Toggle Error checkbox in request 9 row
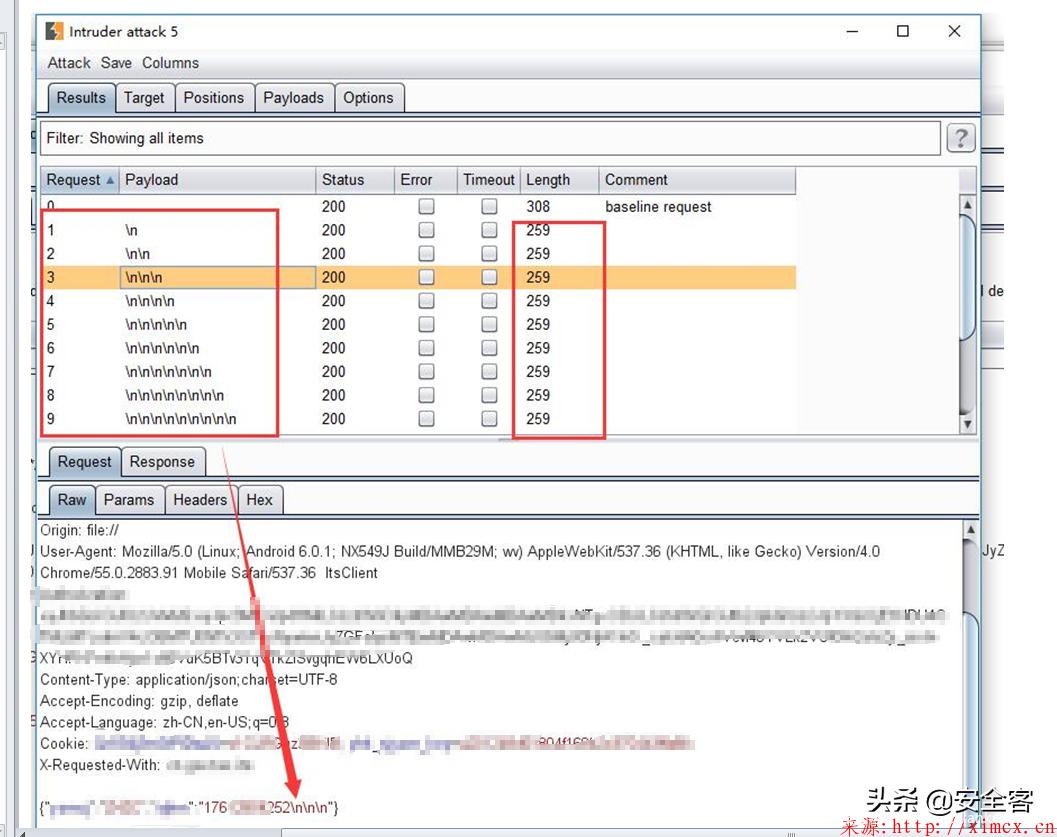1057x837 pixels. tap(426, 418)
